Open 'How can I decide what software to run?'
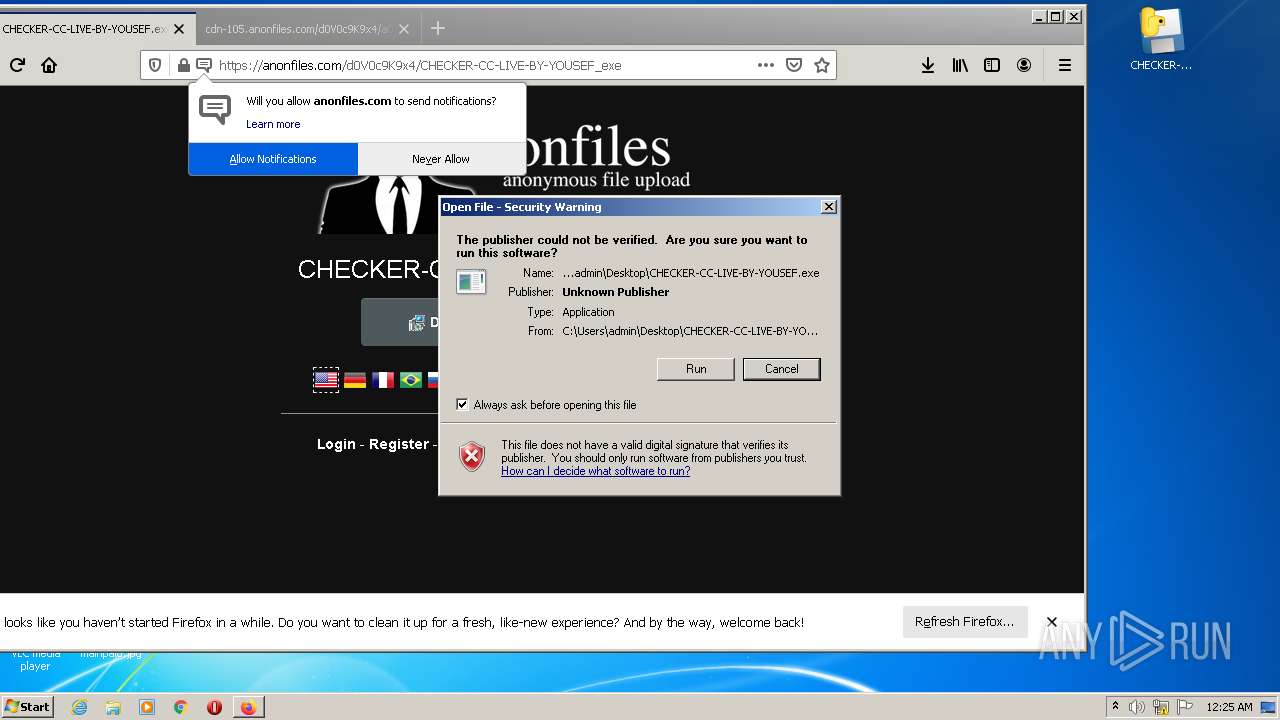Screen dimensions: 1280x720 pyautogui.click(x=596, y=471)
